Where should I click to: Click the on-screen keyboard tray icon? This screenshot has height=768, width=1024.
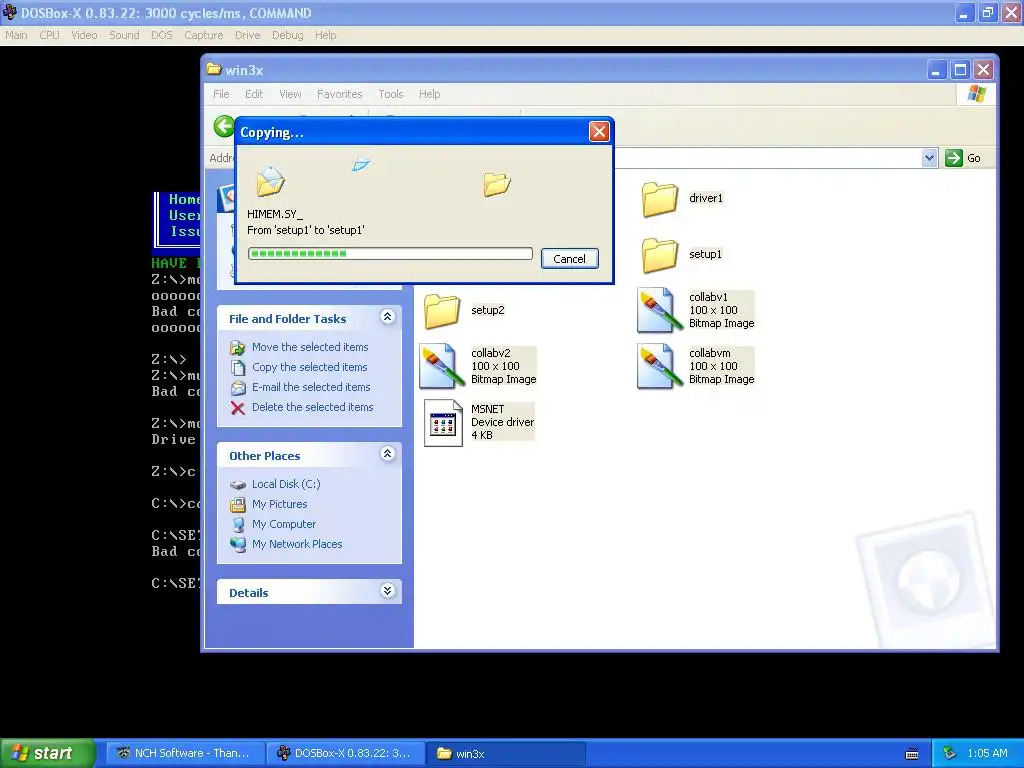(912, 754)
